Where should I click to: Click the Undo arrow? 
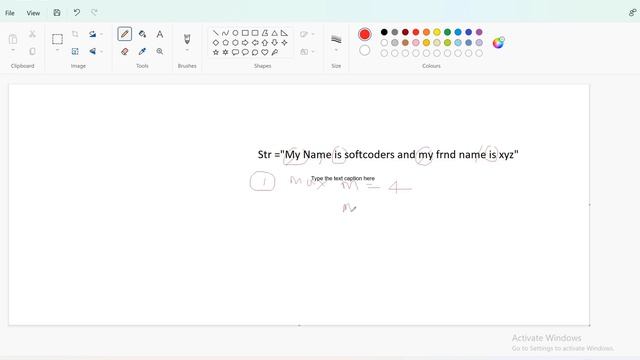pos(76,13)
